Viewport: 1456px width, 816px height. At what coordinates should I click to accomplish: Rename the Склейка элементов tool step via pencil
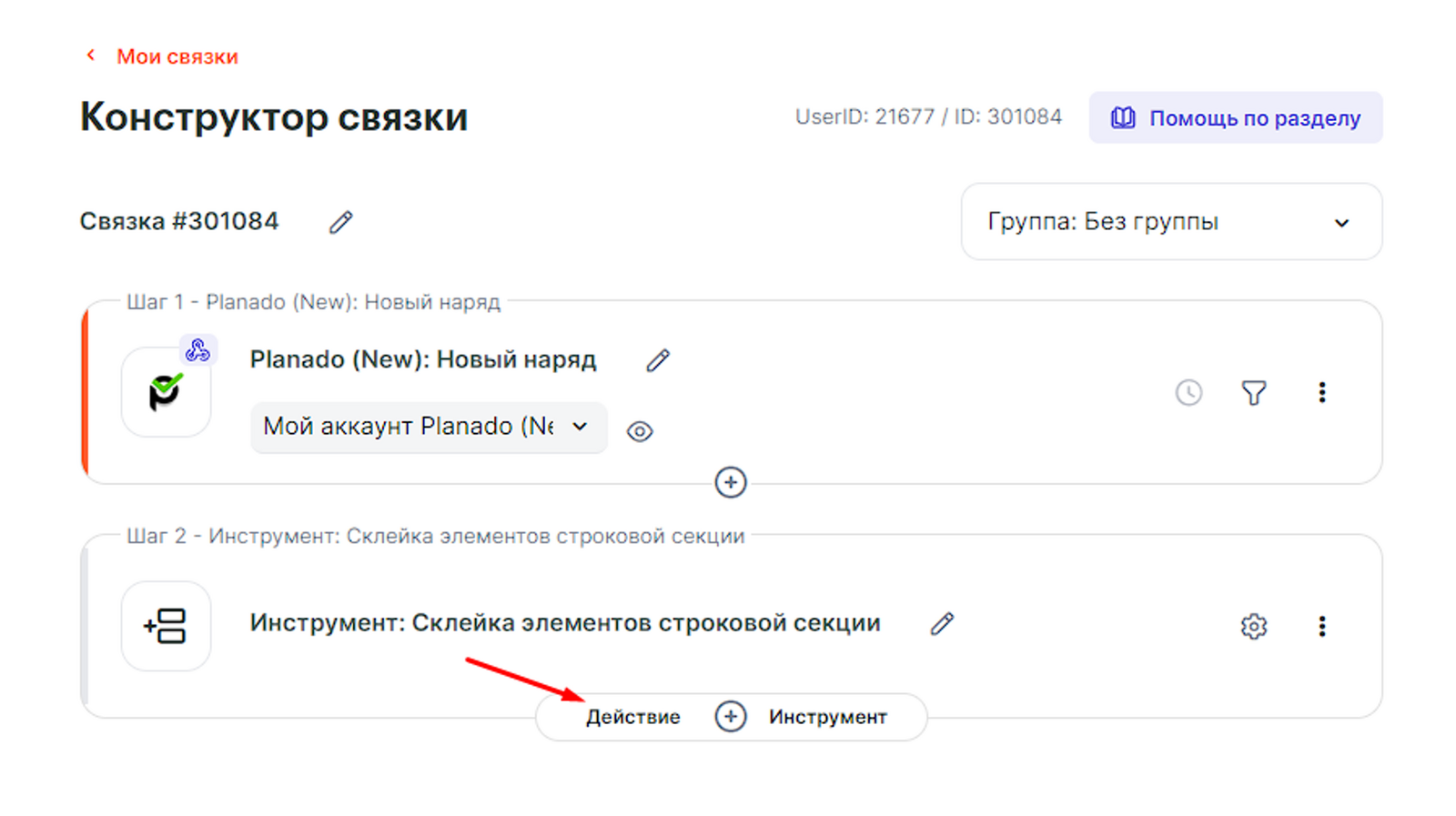942,624
